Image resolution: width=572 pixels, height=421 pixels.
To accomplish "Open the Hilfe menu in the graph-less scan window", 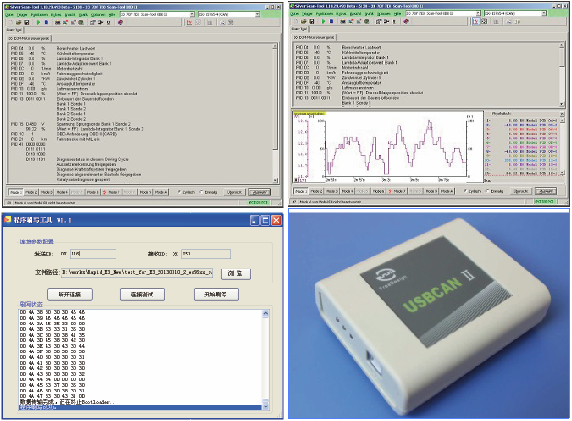I will pyautogui.click(x=112, y=15).
